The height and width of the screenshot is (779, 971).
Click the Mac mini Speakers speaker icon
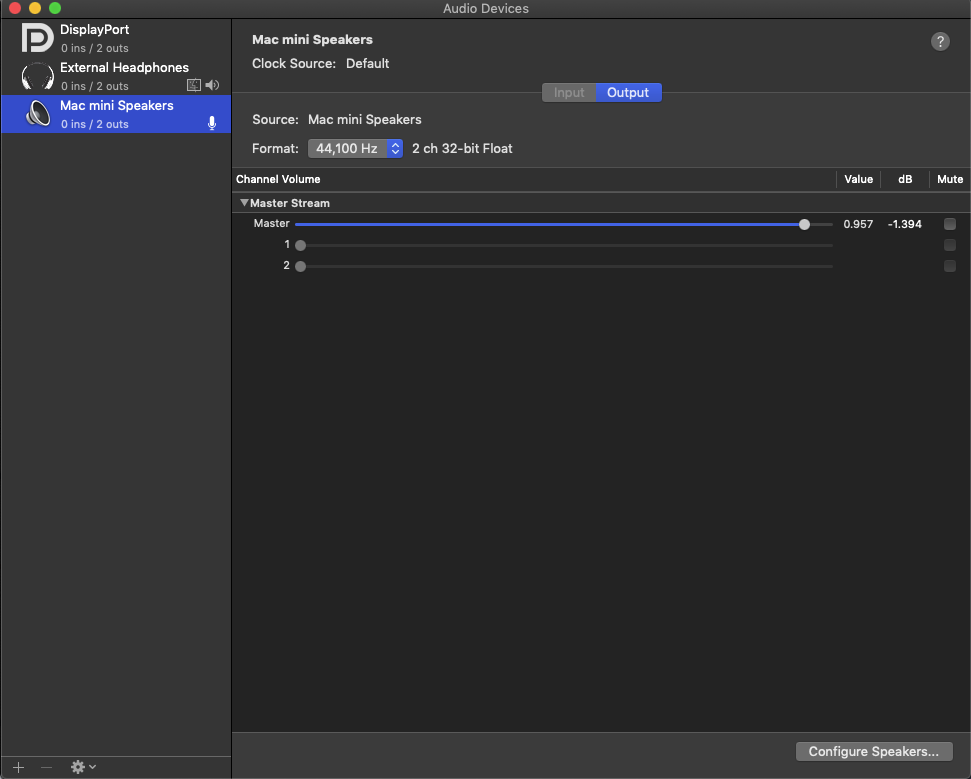[38, 114]
